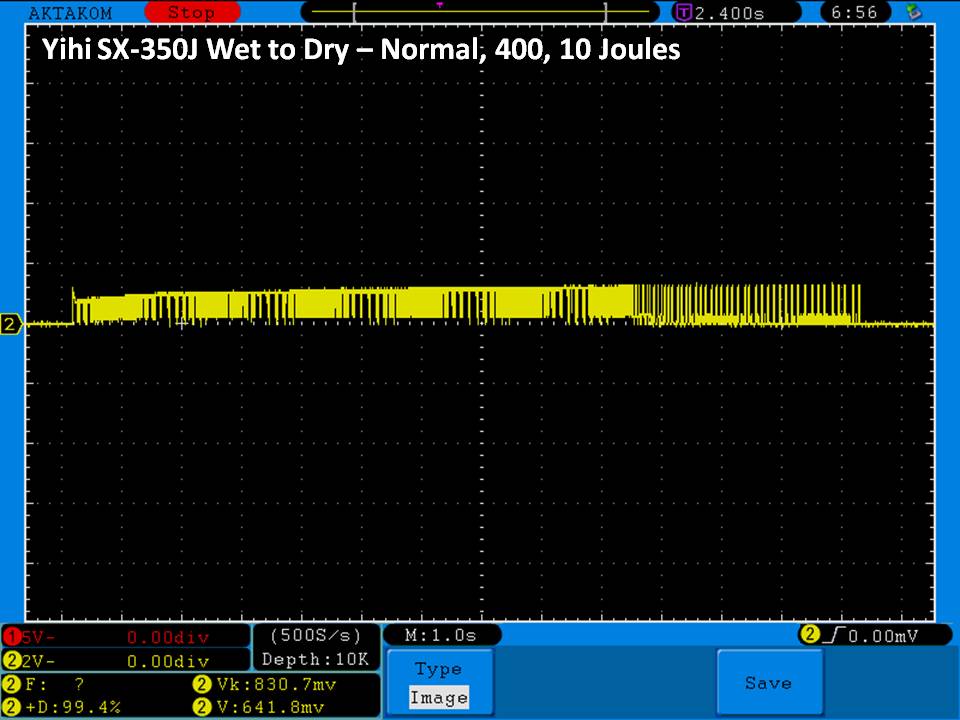Click the waveform memory position bar at top
Image resolution: width=960 pixels, height=720 pixels.
click(x=480, y=13)
